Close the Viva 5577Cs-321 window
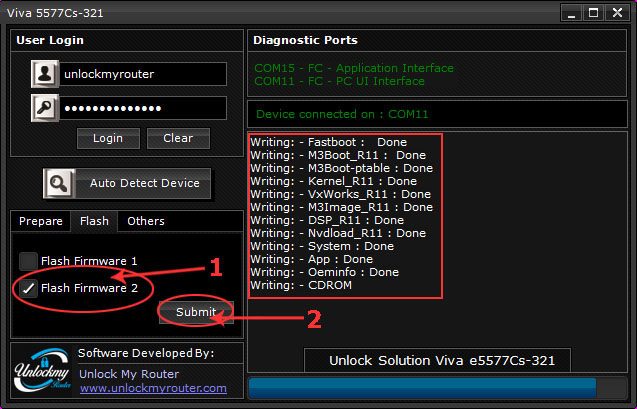 click(618, 13)
